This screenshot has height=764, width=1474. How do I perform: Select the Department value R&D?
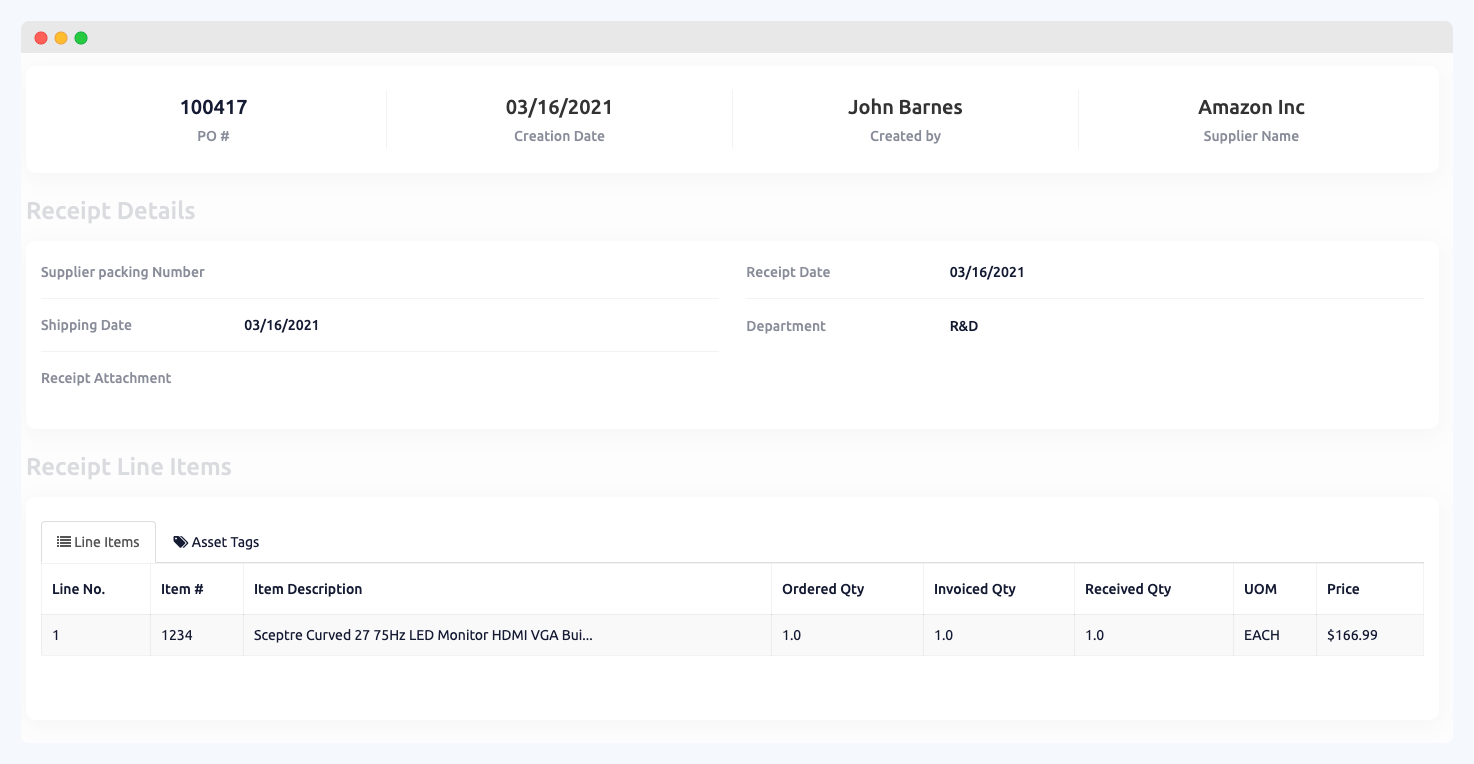(x=963, y=325)
